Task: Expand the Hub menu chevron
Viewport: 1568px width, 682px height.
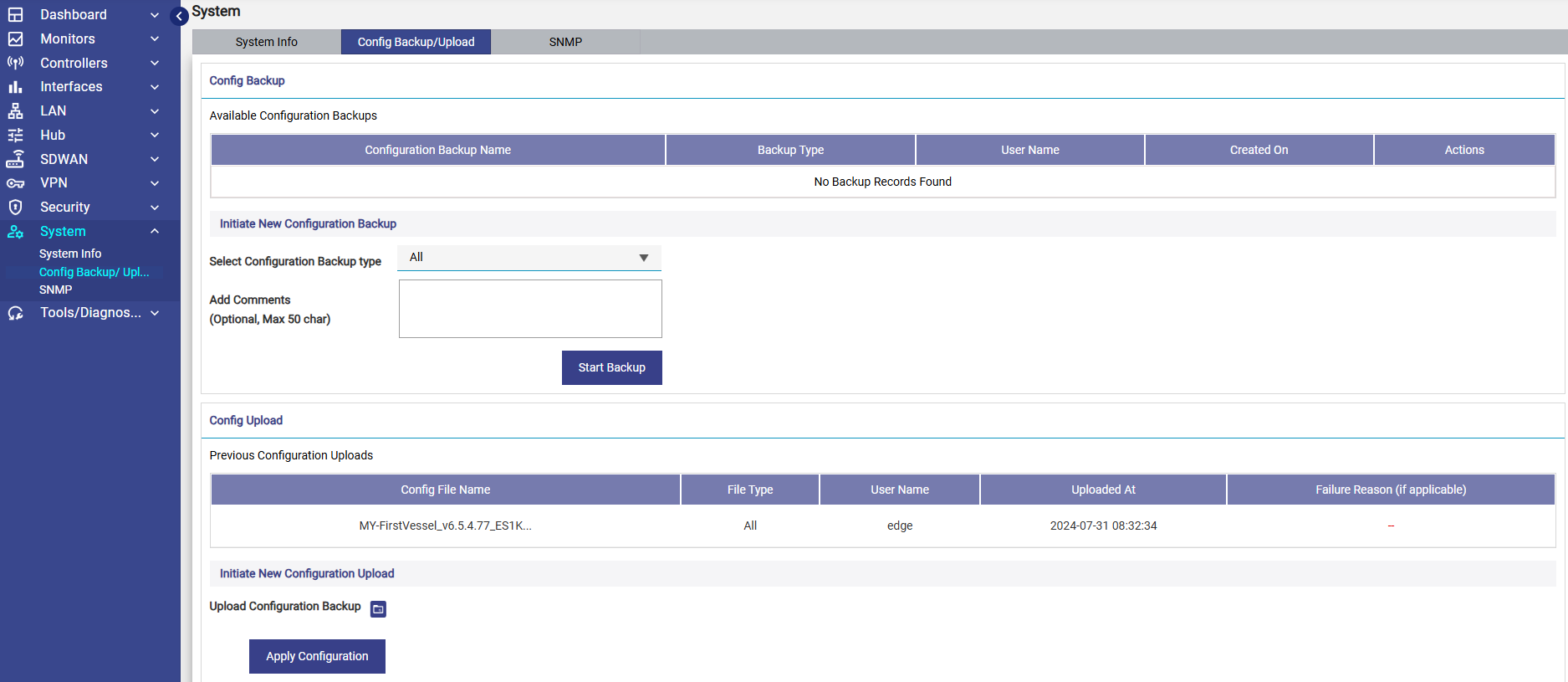Action: click(155, 135)
